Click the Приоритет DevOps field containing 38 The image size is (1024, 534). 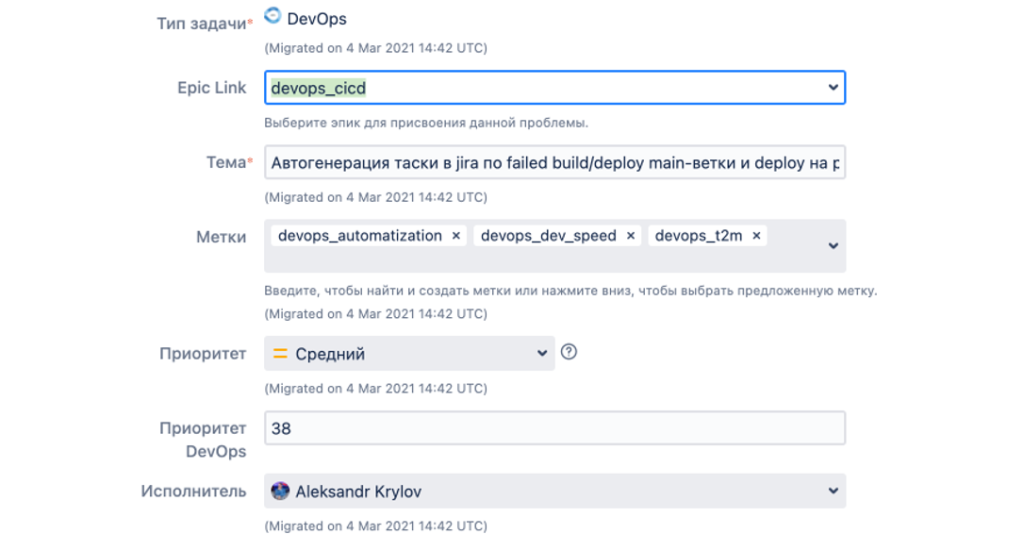click(x=554, y=428)
